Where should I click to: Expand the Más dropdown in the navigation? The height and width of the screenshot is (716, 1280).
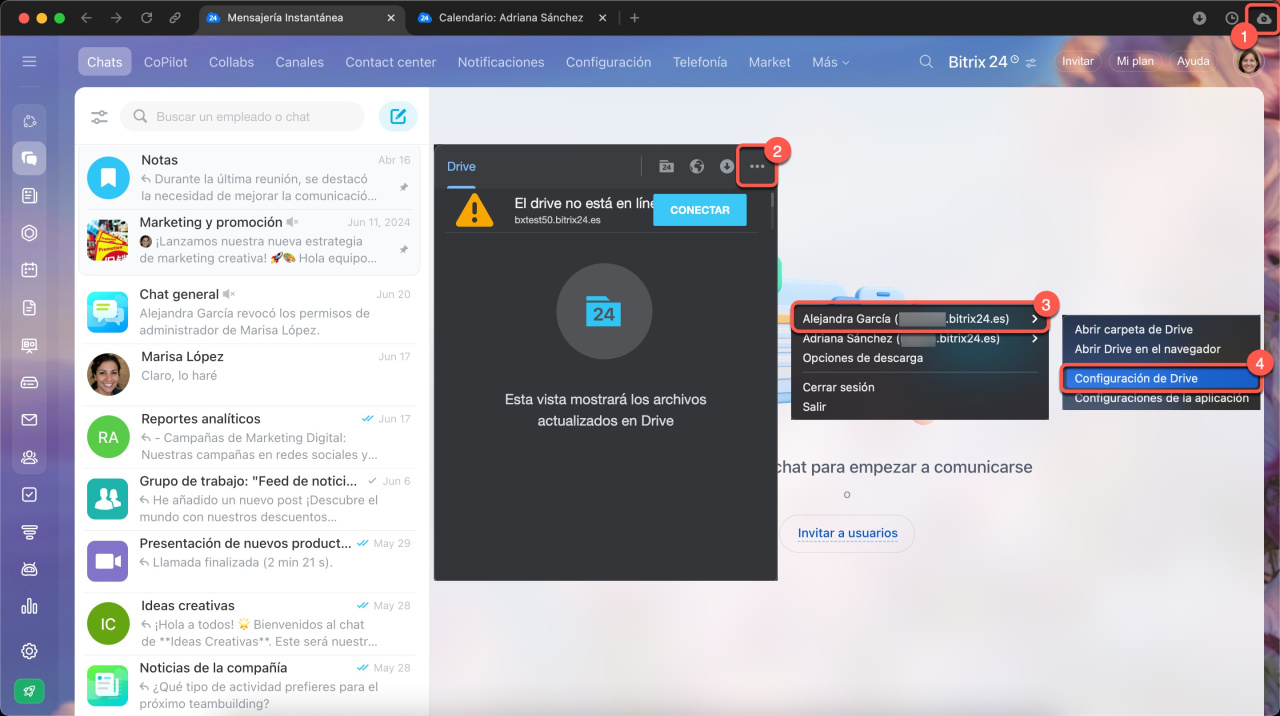click(x=831, y=62)
